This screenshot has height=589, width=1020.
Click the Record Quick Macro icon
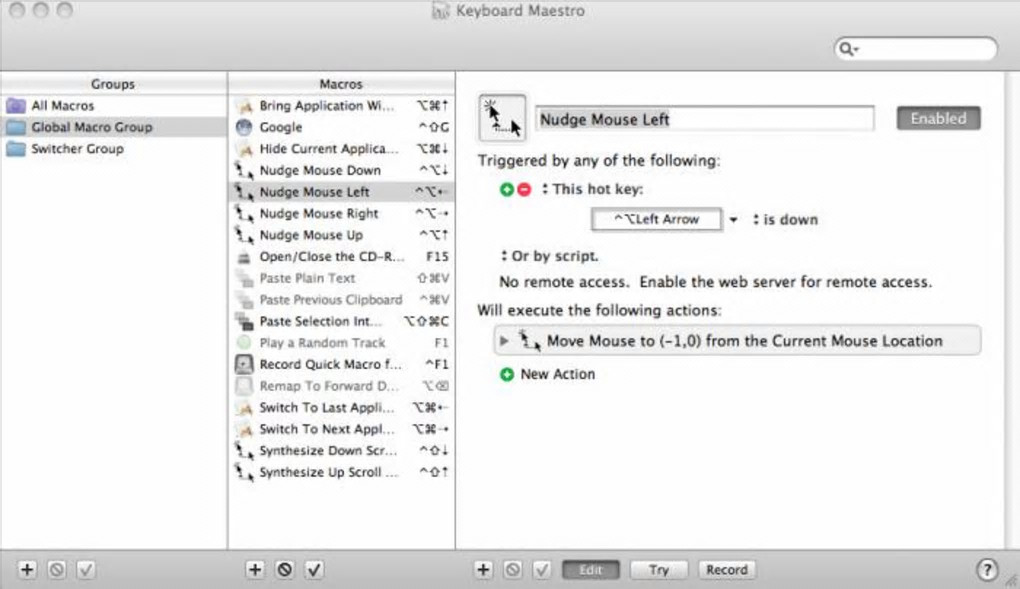tap(244, 364)
